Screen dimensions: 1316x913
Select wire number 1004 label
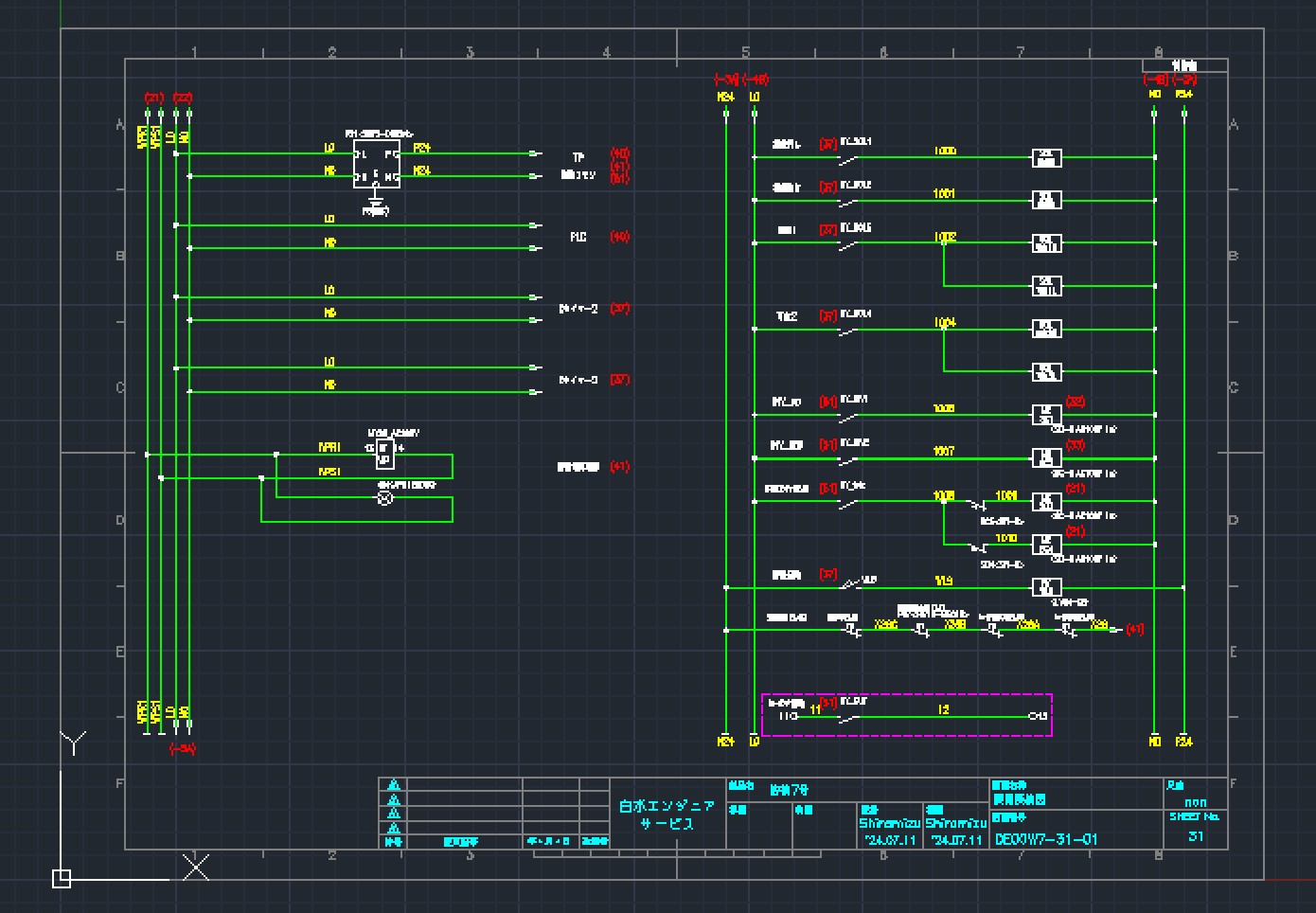tap(945, 323)
